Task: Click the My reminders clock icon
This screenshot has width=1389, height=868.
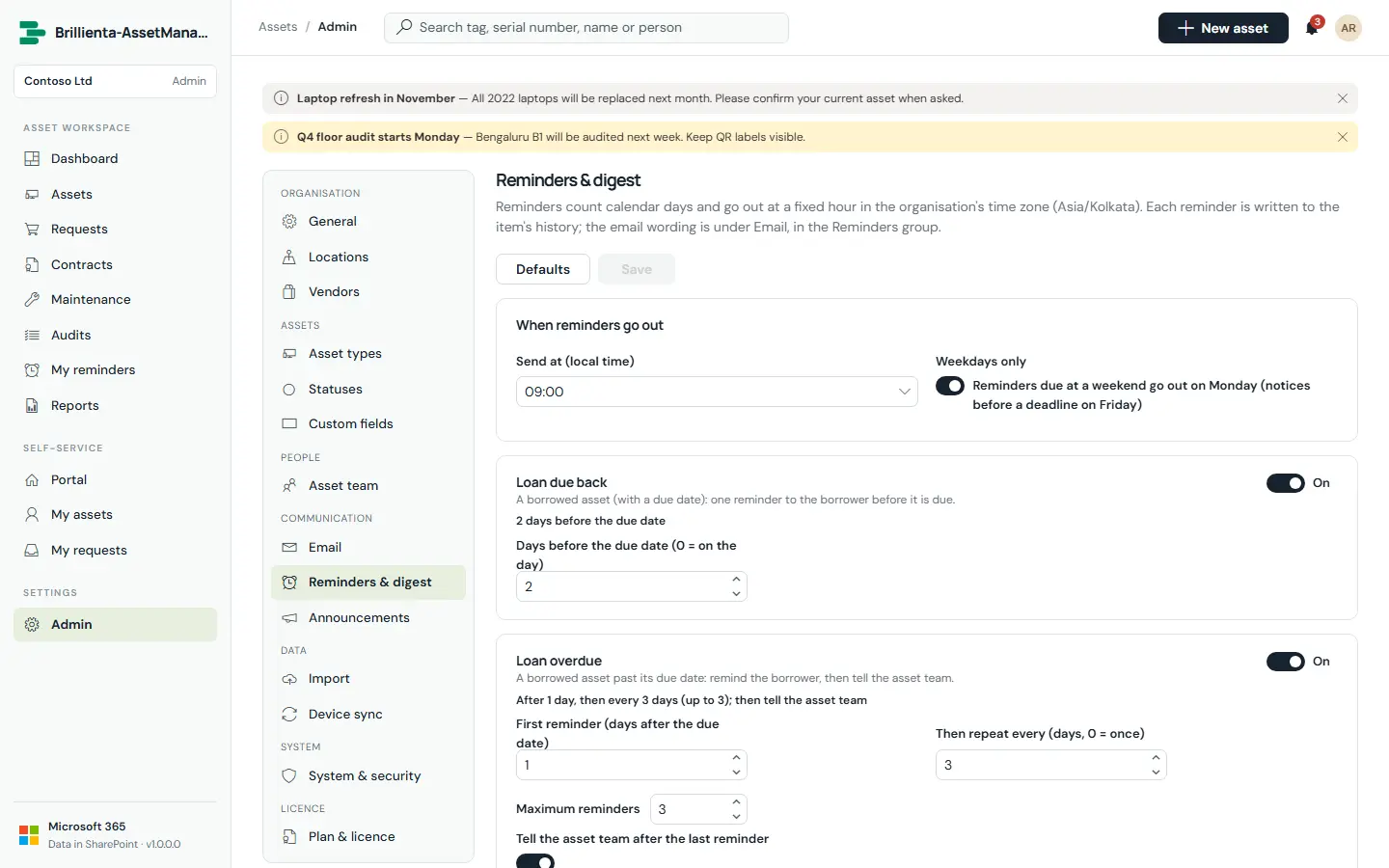Action: 32,370
